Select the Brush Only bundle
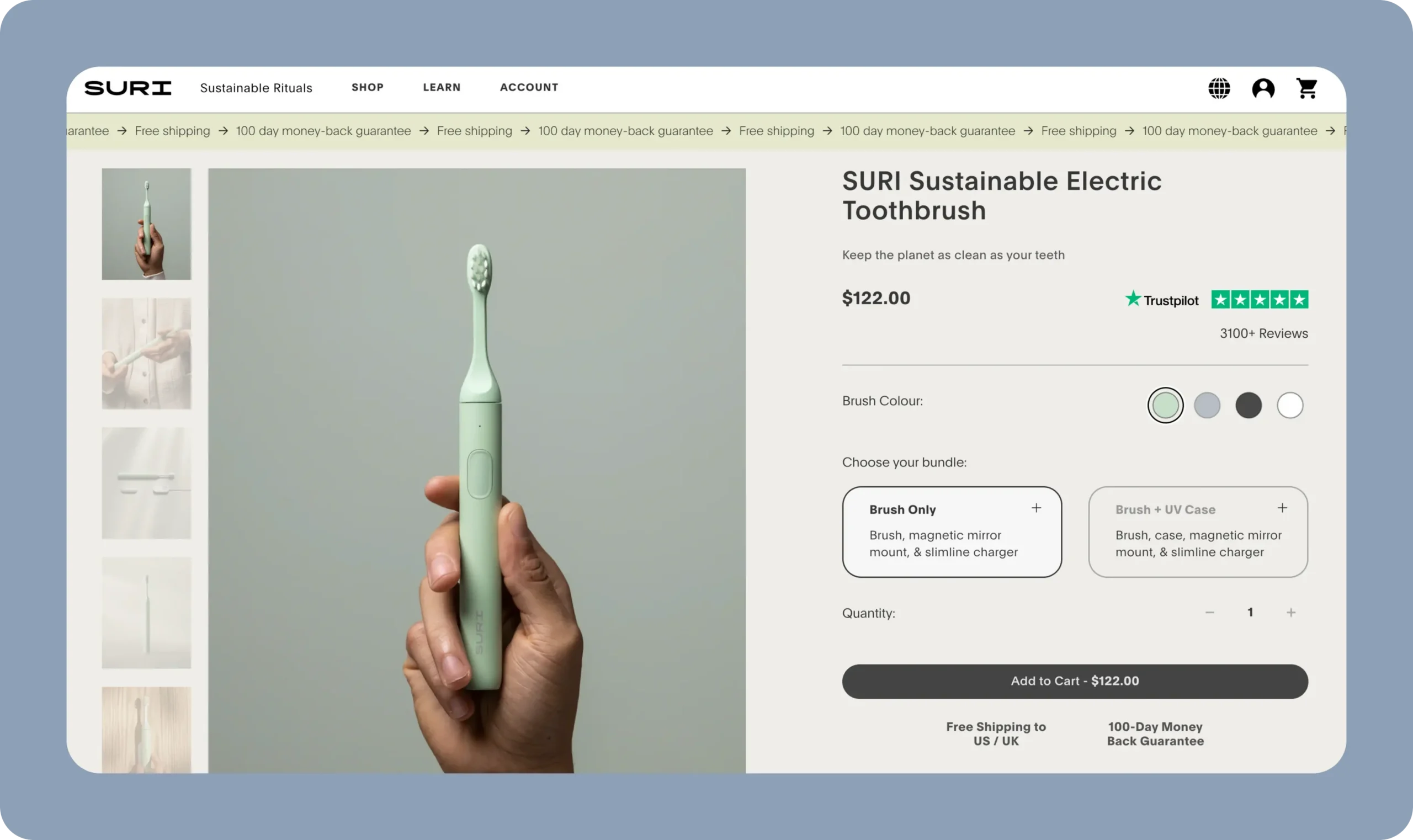The width and height of the screenshot is (1413, 840). pyautogui.click(x=951, y=532)
